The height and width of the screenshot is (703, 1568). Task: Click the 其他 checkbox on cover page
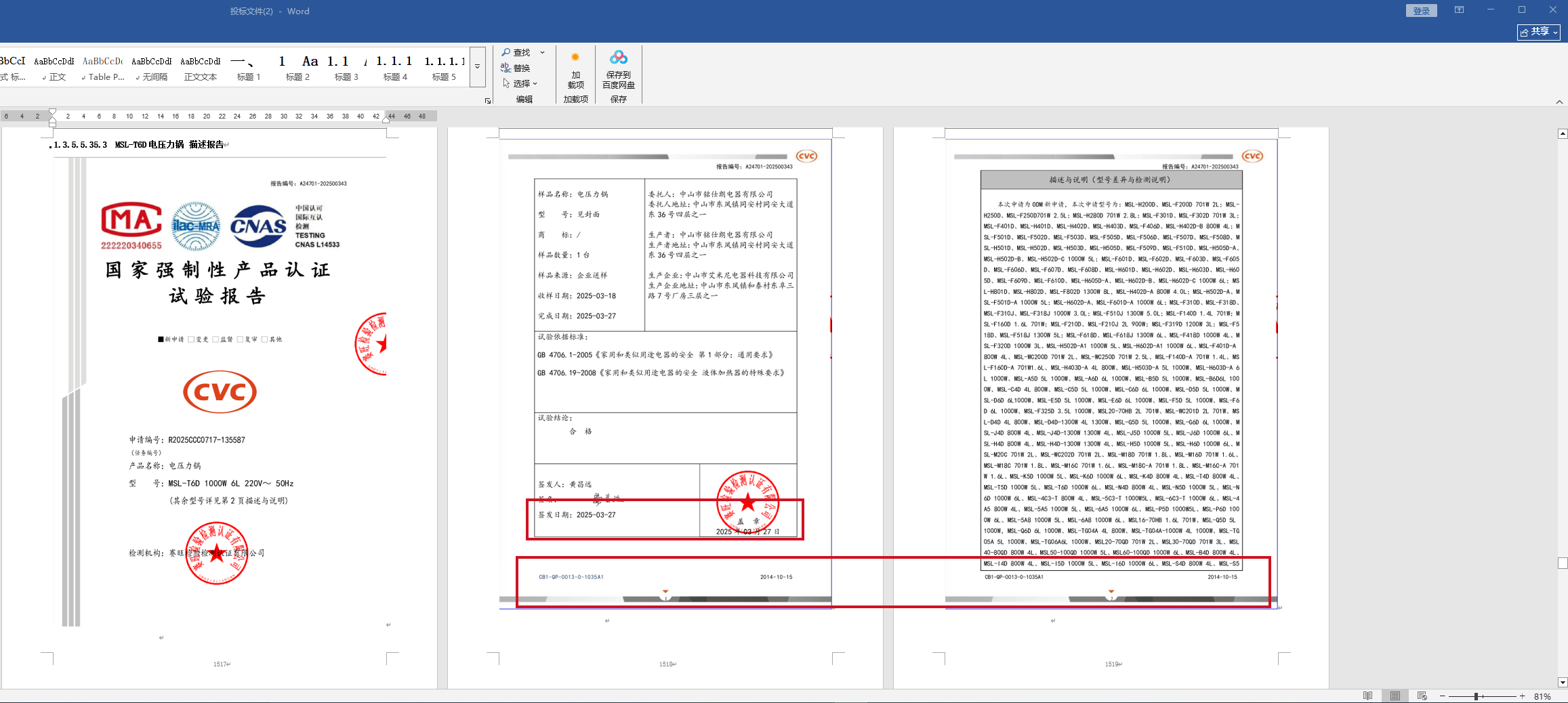pyautogui.click(x=264, y=339)
